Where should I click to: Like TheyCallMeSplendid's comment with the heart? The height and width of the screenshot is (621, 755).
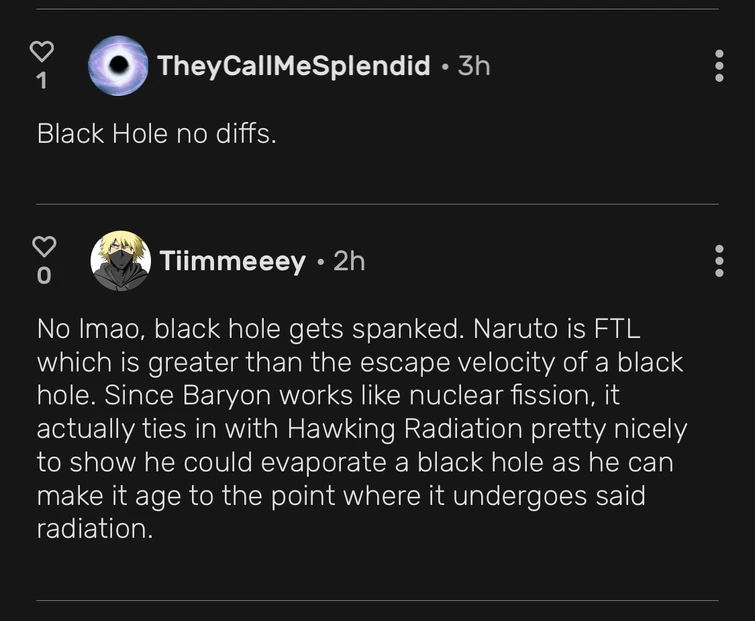tap(41, 50)
